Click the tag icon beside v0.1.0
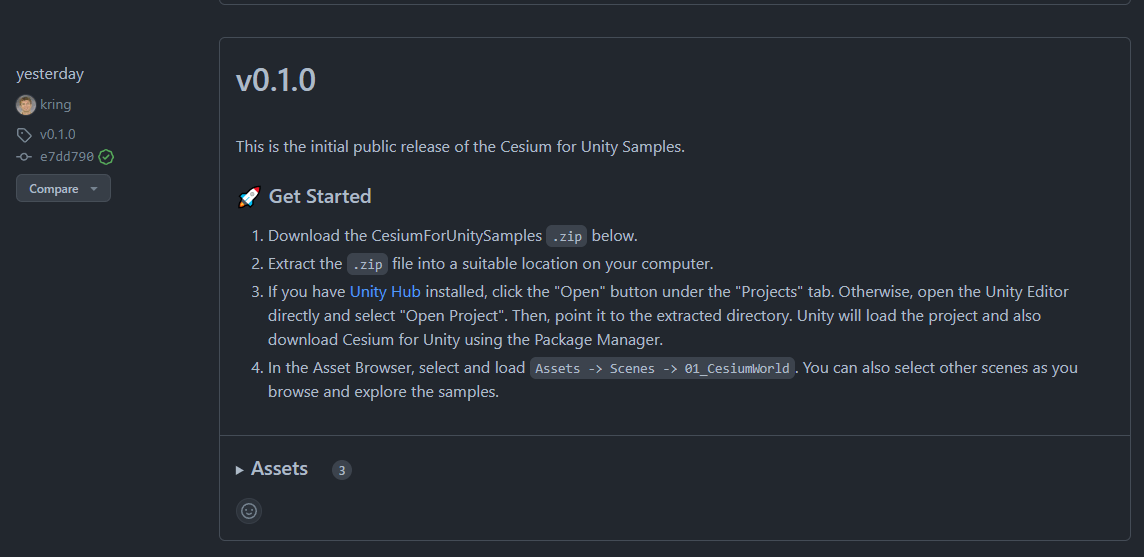 tap(24, 135)
